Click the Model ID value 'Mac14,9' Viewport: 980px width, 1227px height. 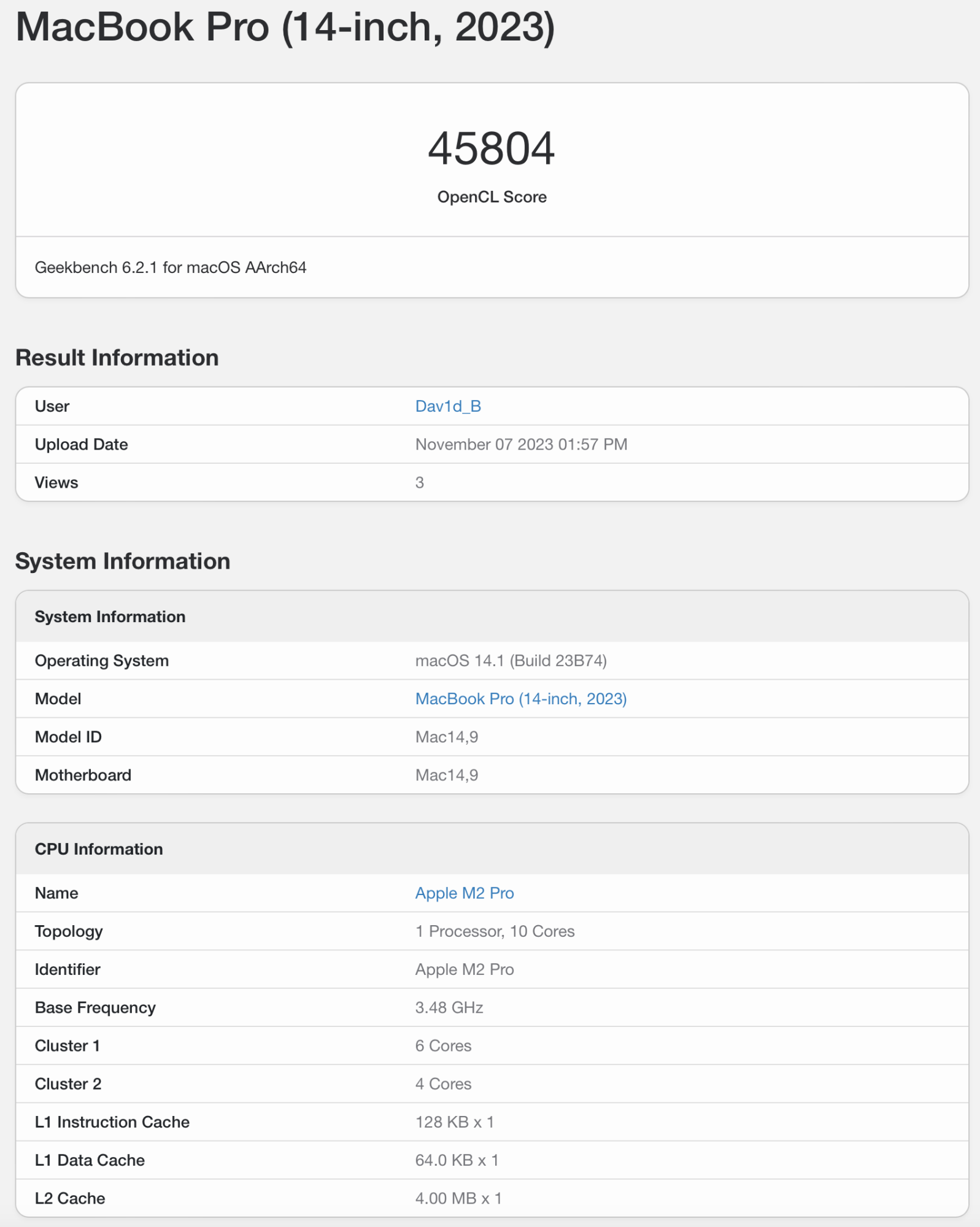pos(447,737)
